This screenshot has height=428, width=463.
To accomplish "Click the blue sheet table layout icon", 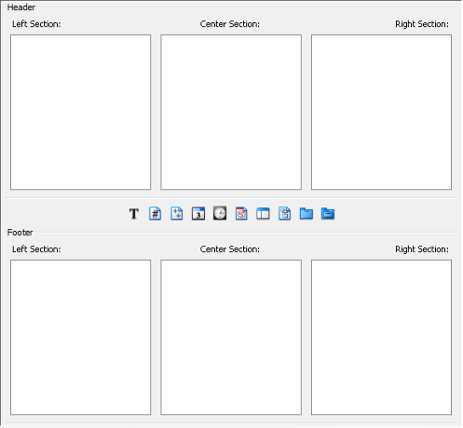I will pos(263,214).
